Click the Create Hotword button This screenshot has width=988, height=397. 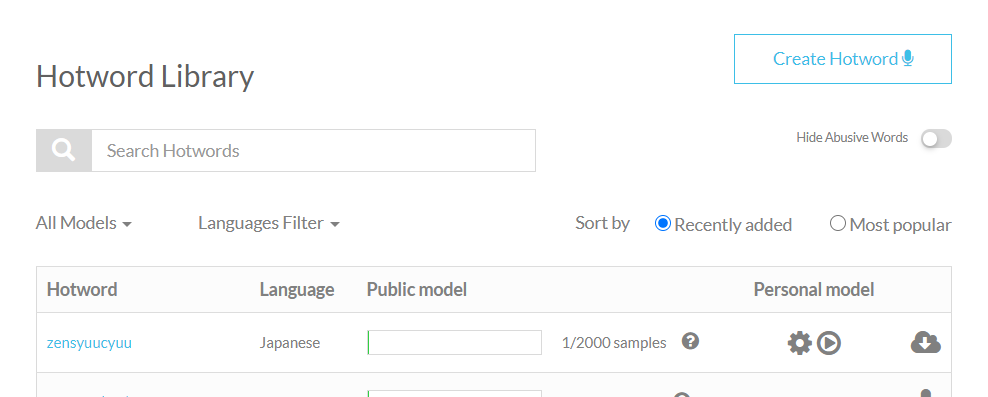pyautogui.click(x=842, y=59)
